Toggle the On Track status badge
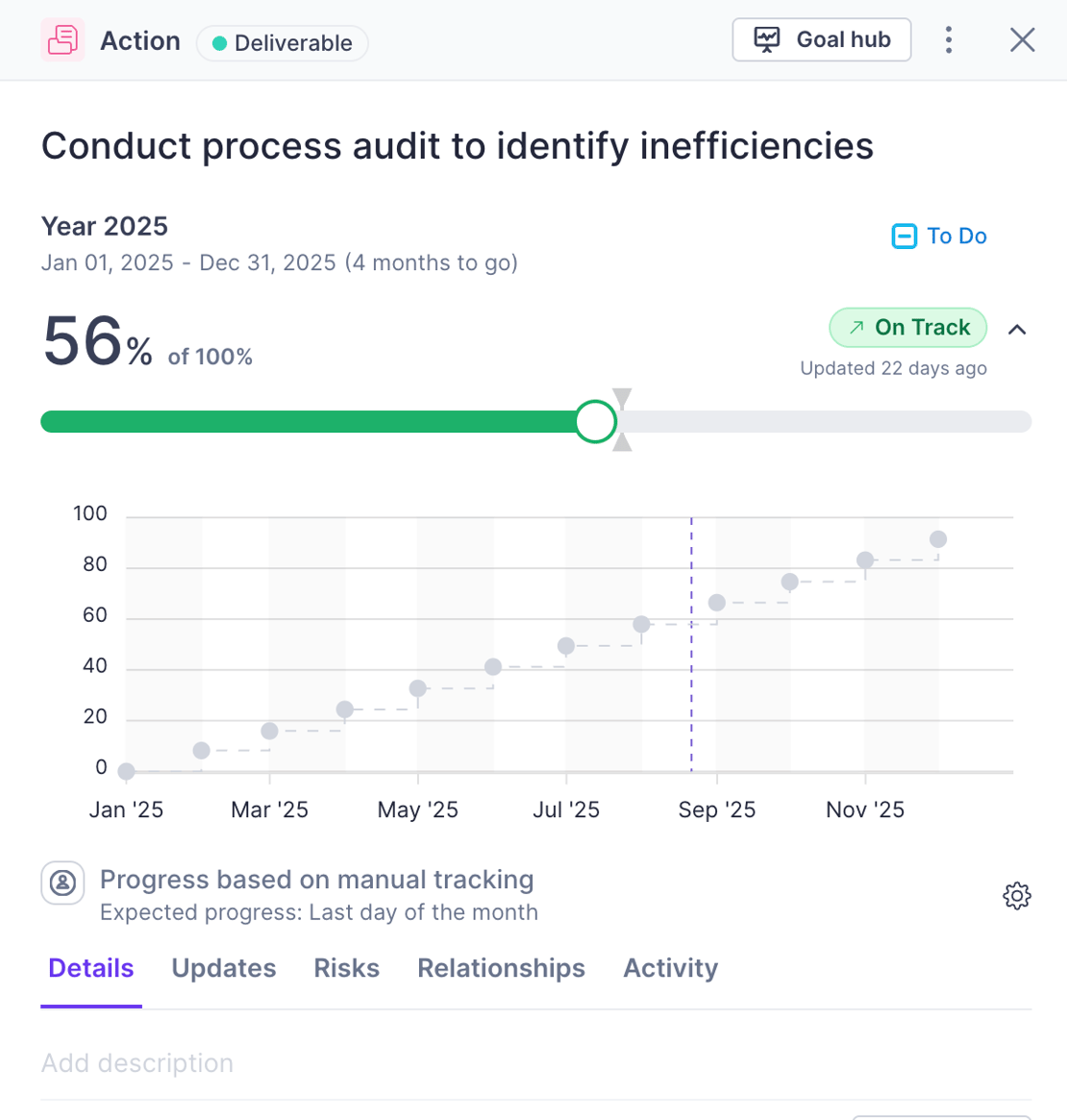The height and width of the screenshot is (1120, 1067). (907, 328)
